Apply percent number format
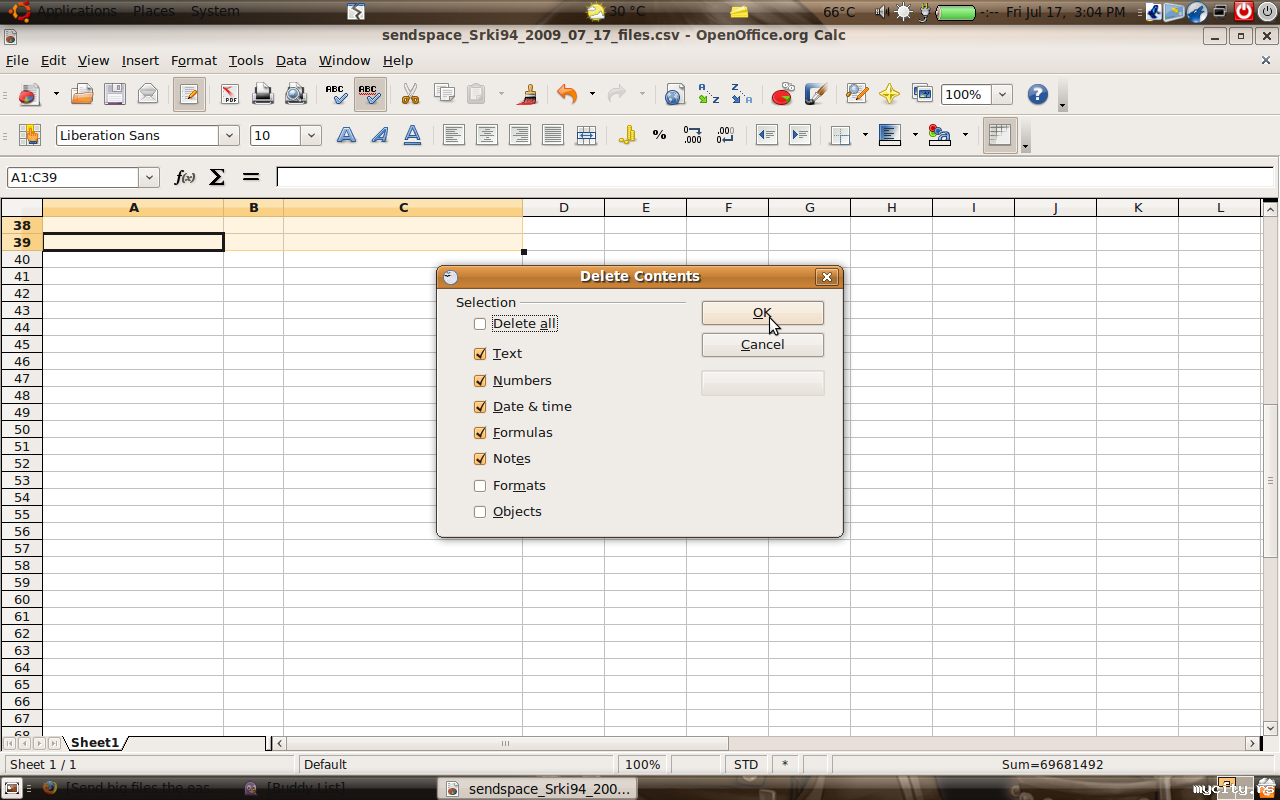This screenshot has width=1280, height=800. point(659,135)
